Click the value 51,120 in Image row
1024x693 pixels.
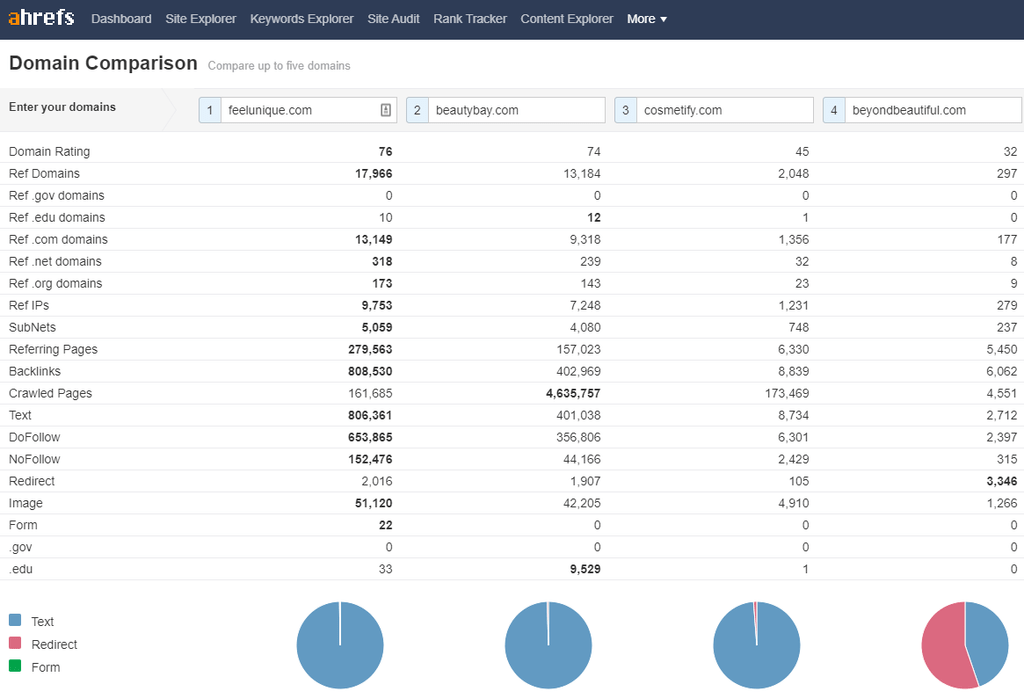tap(374, 503)
